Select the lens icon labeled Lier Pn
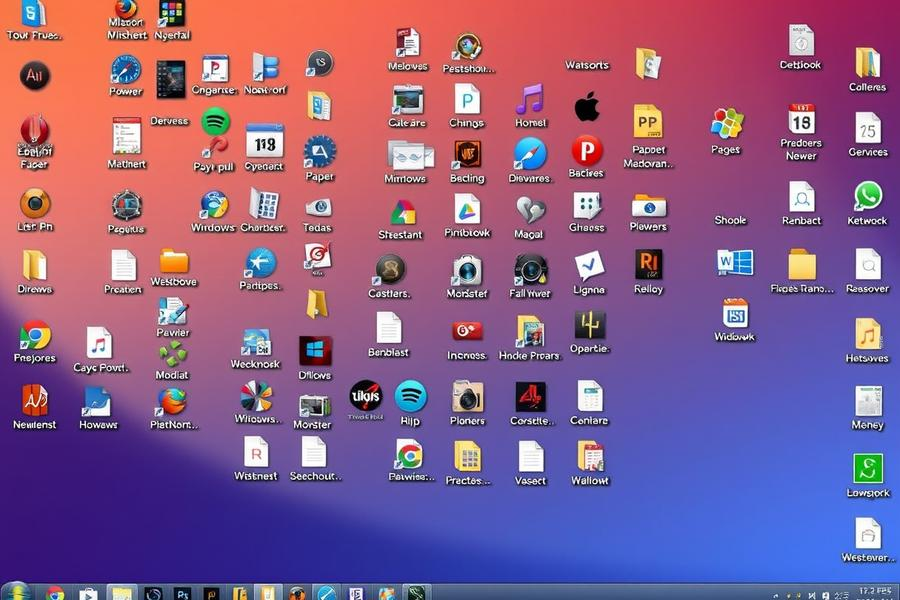 [35, 203]
